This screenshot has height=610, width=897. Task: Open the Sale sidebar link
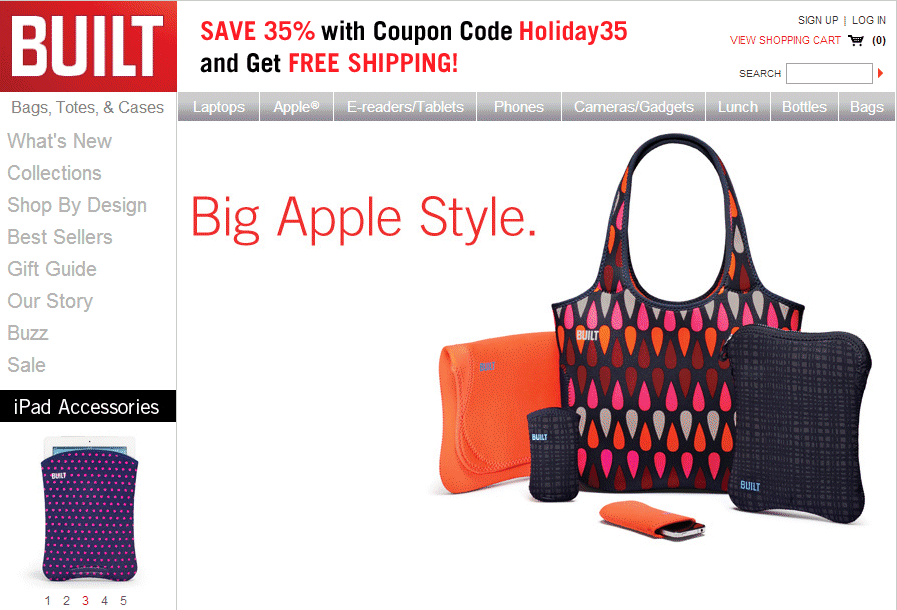26,365
